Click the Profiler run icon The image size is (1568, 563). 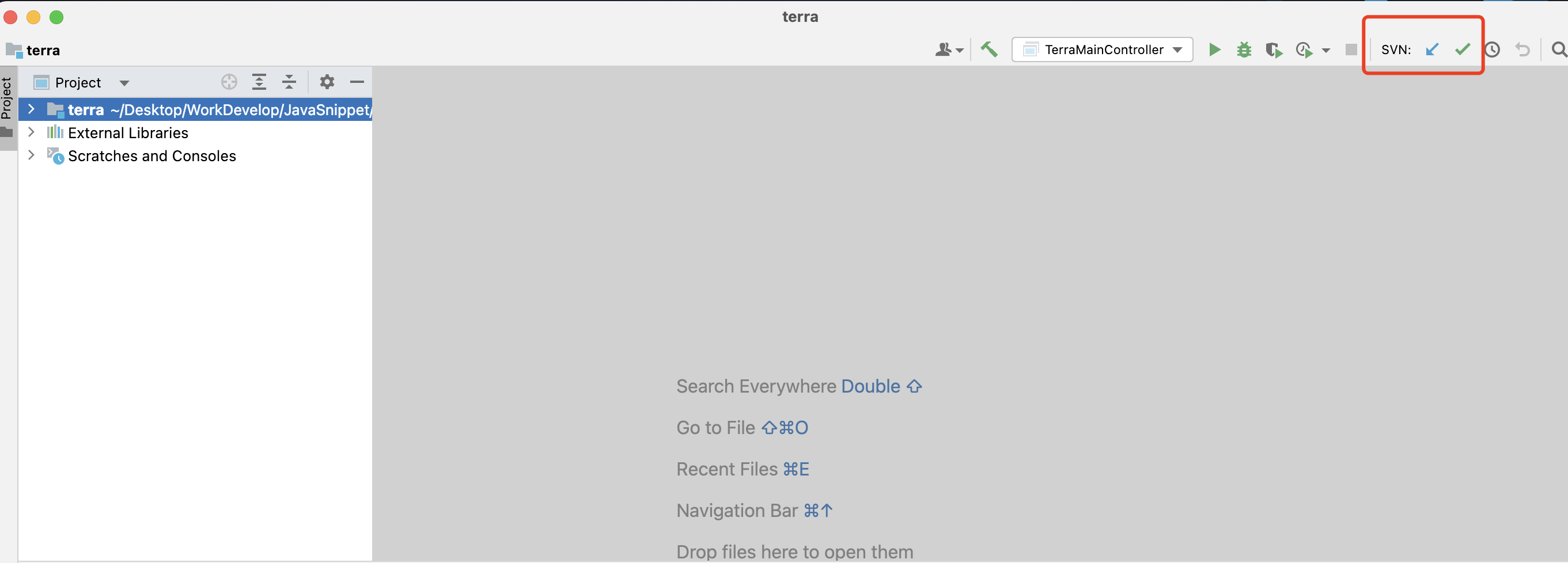(1304, 50)
